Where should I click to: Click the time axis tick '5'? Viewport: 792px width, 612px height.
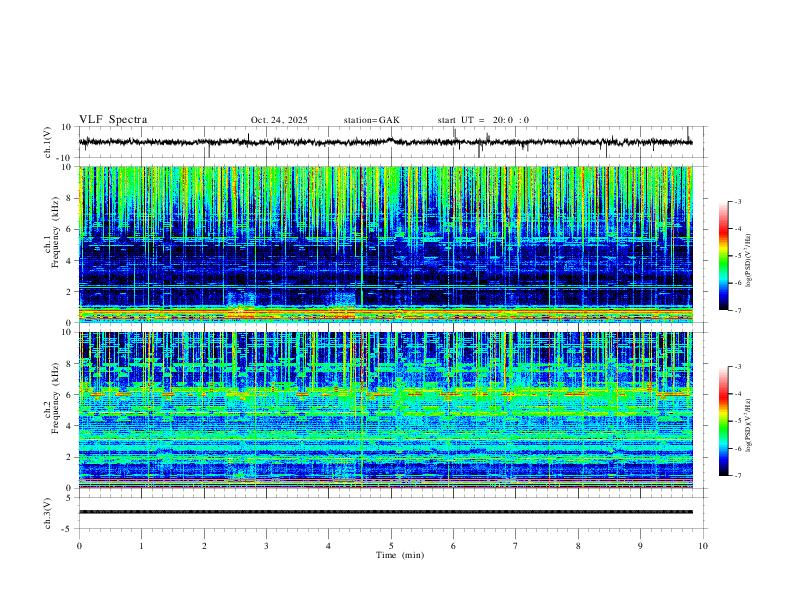(391, 546)
